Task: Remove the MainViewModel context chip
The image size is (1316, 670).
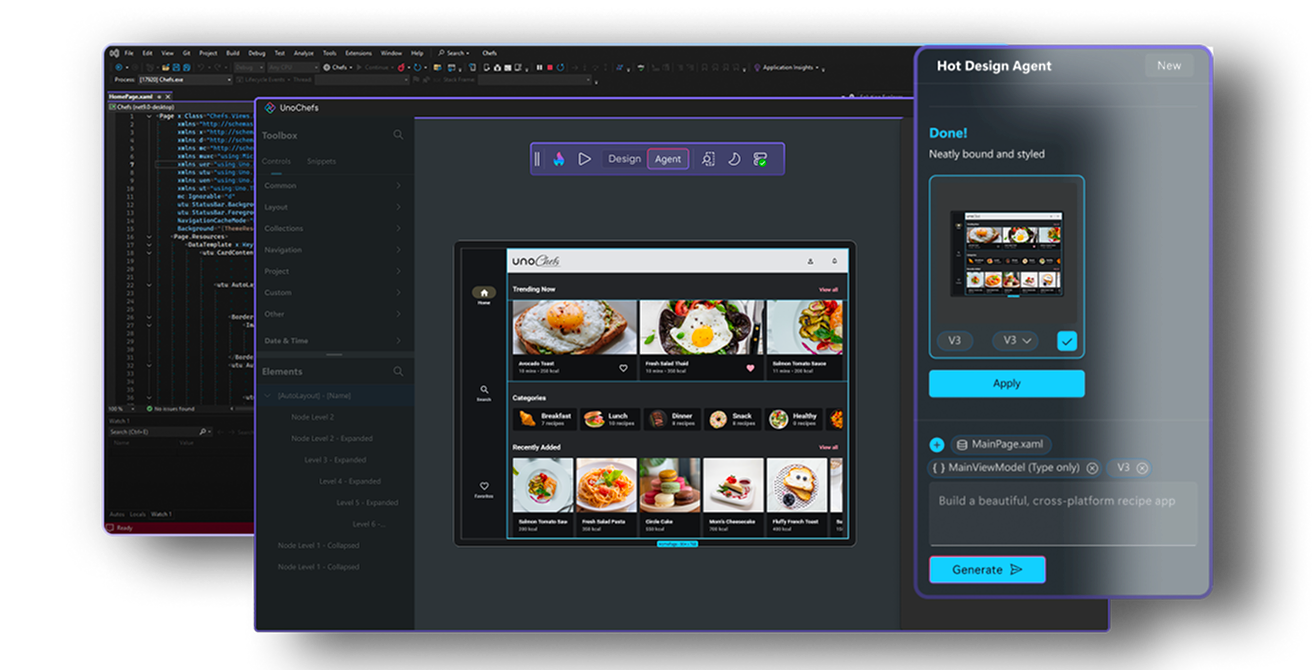Action: click(1092, 468)
